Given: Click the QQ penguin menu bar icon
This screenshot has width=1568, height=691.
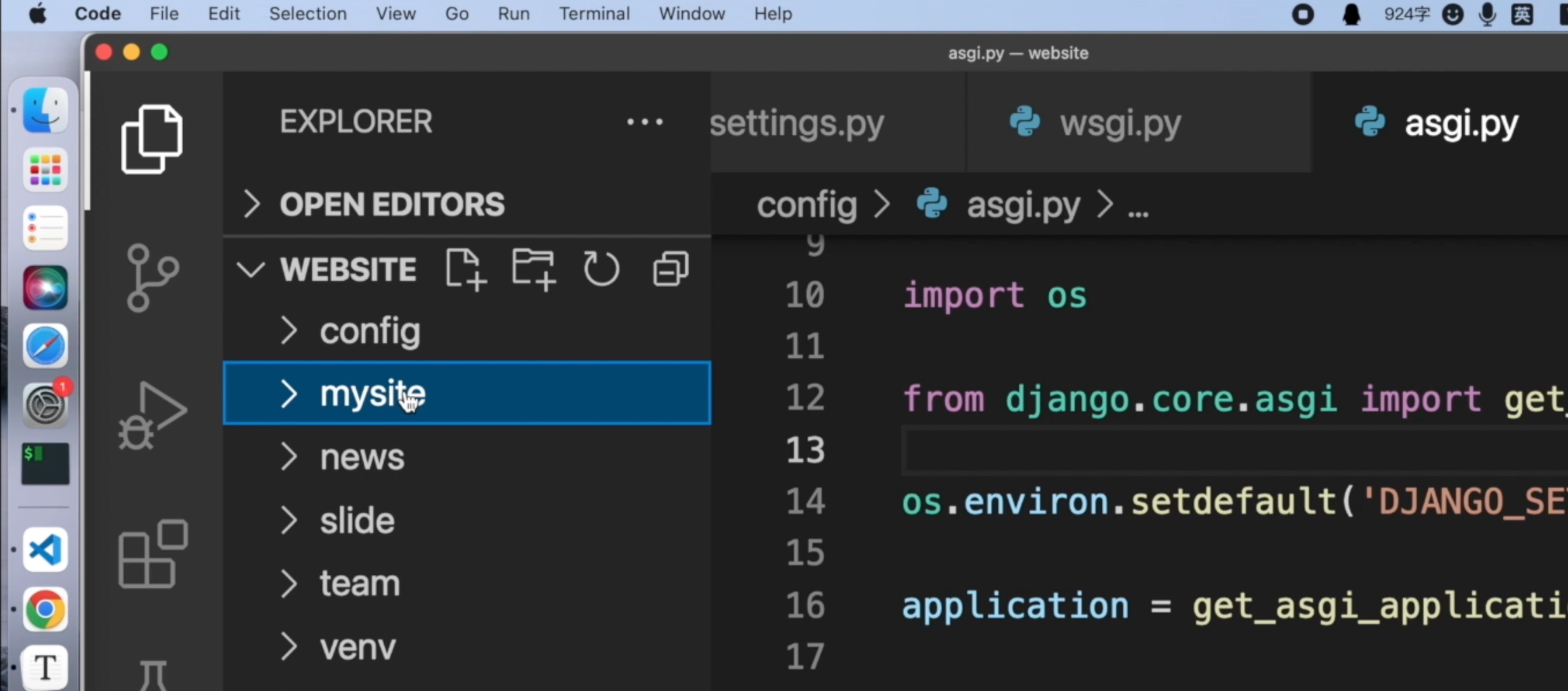Looking at the screenshot, I should tap(1351, 14).
